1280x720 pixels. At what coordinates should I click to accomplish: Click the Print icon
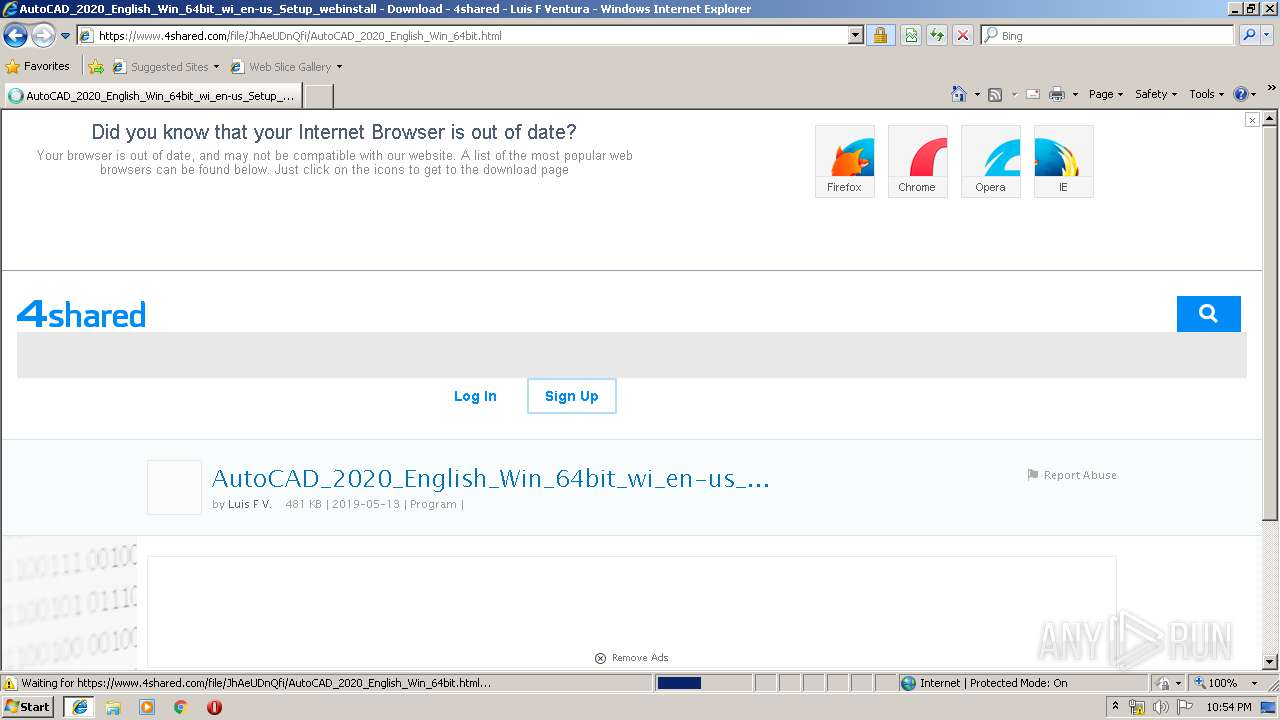[1056, 94]
